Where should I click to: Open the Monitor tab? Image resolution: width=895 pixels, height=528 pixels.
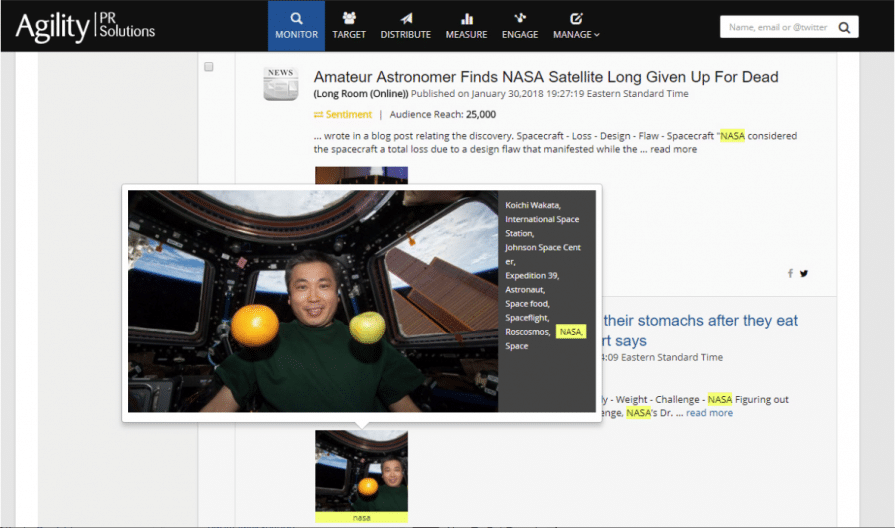point(296,26)
